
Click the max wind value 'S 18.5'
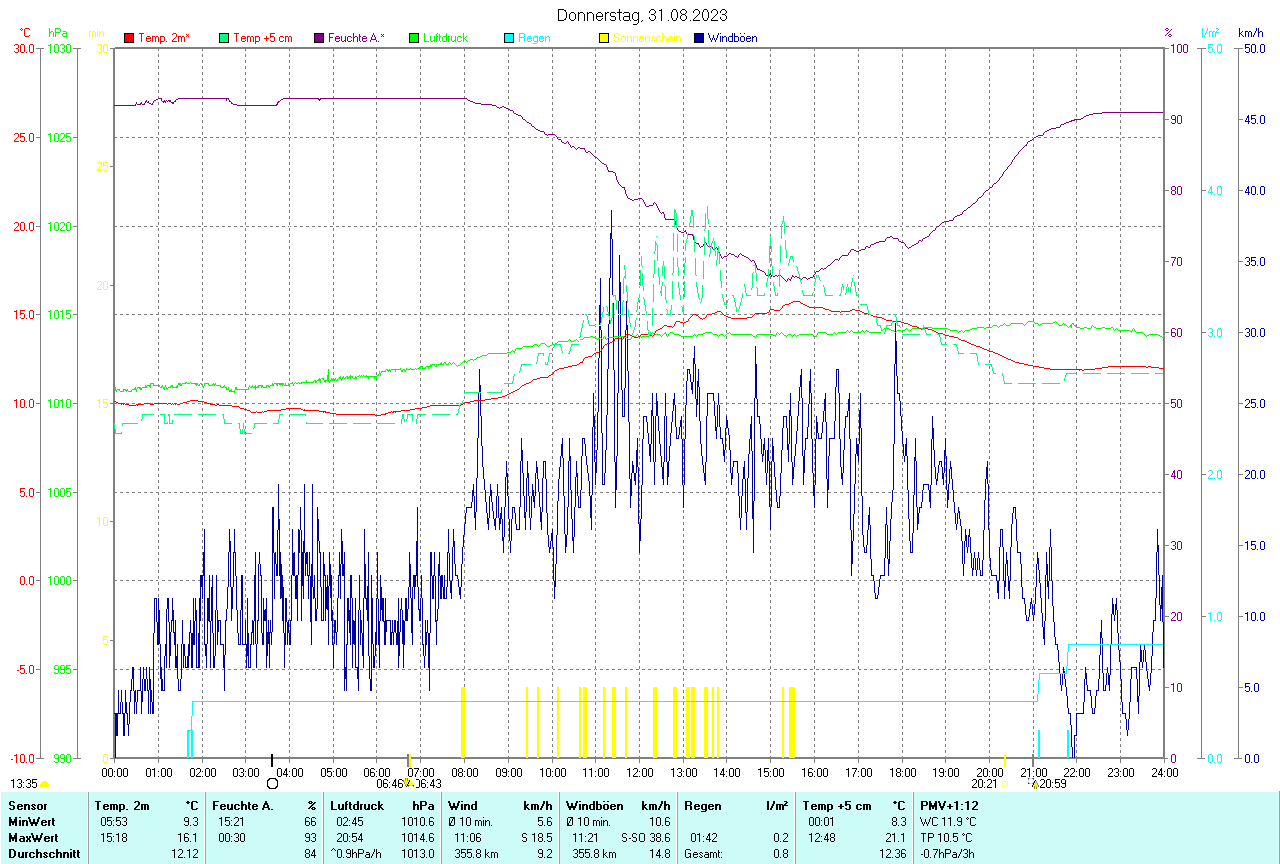536,838
